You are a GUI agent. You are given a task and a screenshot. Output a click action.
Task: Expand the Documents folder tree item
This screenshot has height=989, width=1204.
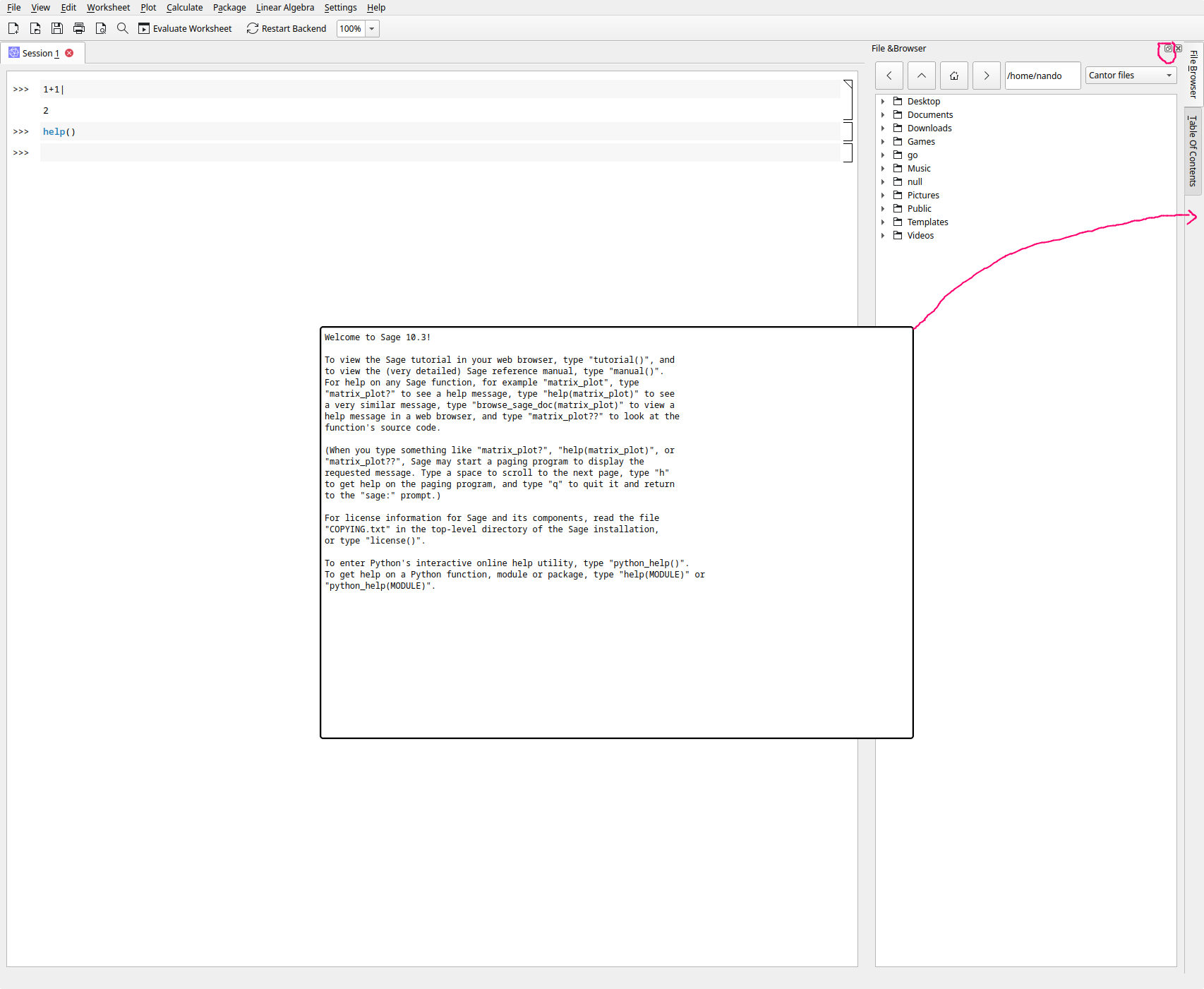[883, 115]
